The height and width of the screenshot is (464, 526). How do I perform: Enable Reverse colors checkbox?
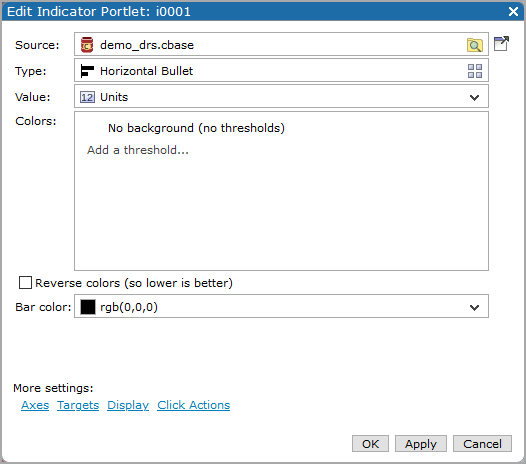pos(25,282)
